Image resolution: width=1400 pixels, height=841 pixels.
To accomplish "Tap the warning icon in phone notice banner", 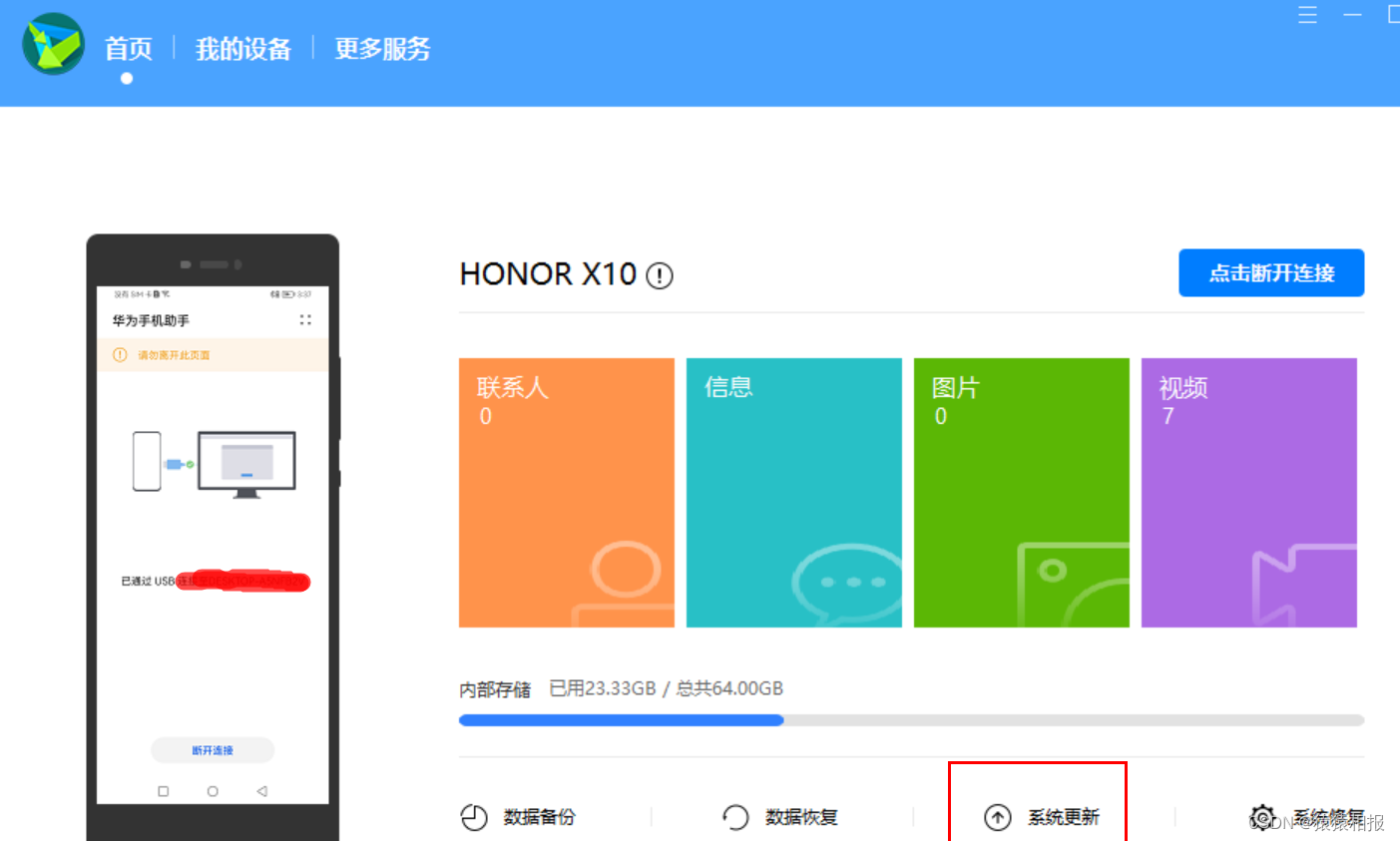I will coord(120,355).
